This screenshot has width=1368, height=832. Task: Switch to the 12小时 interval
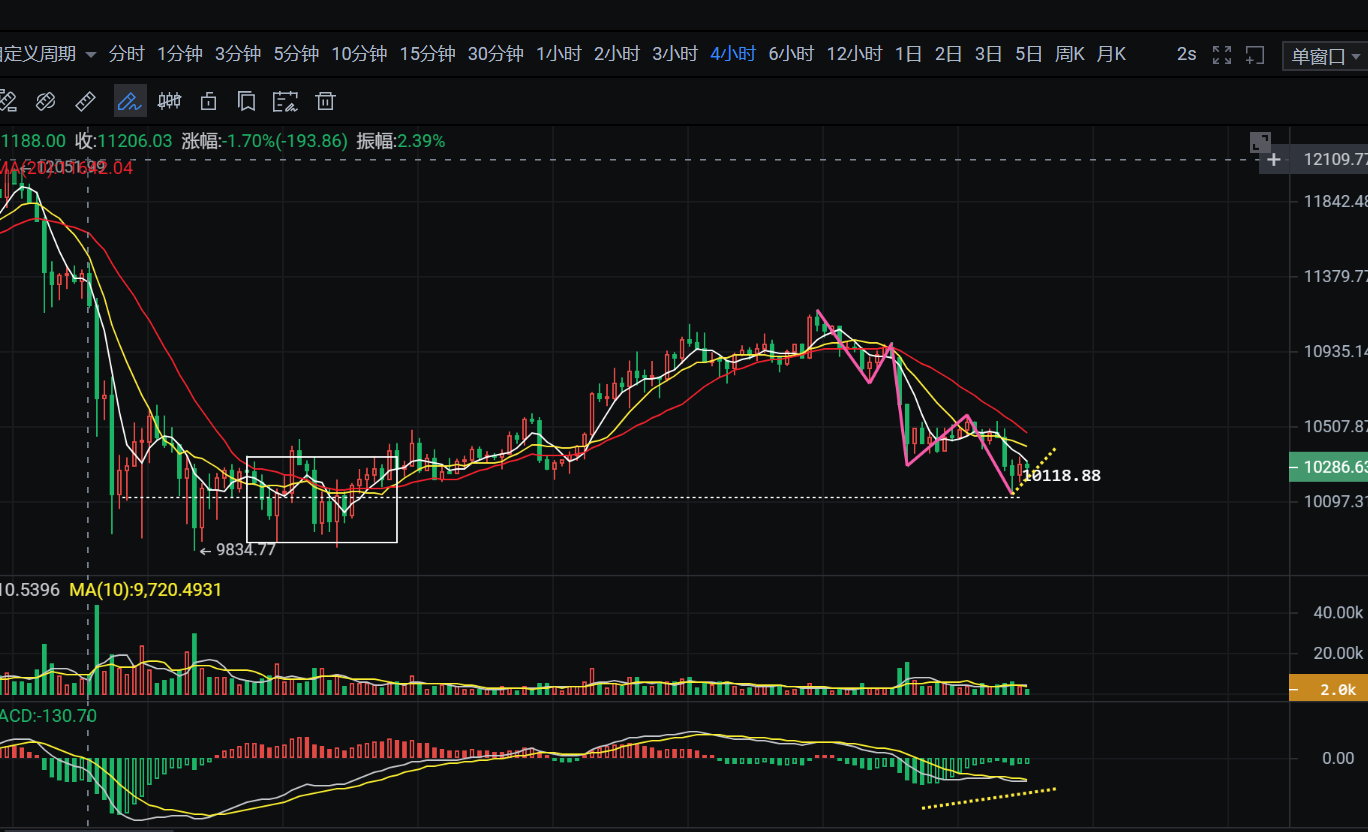coord(854,54)
